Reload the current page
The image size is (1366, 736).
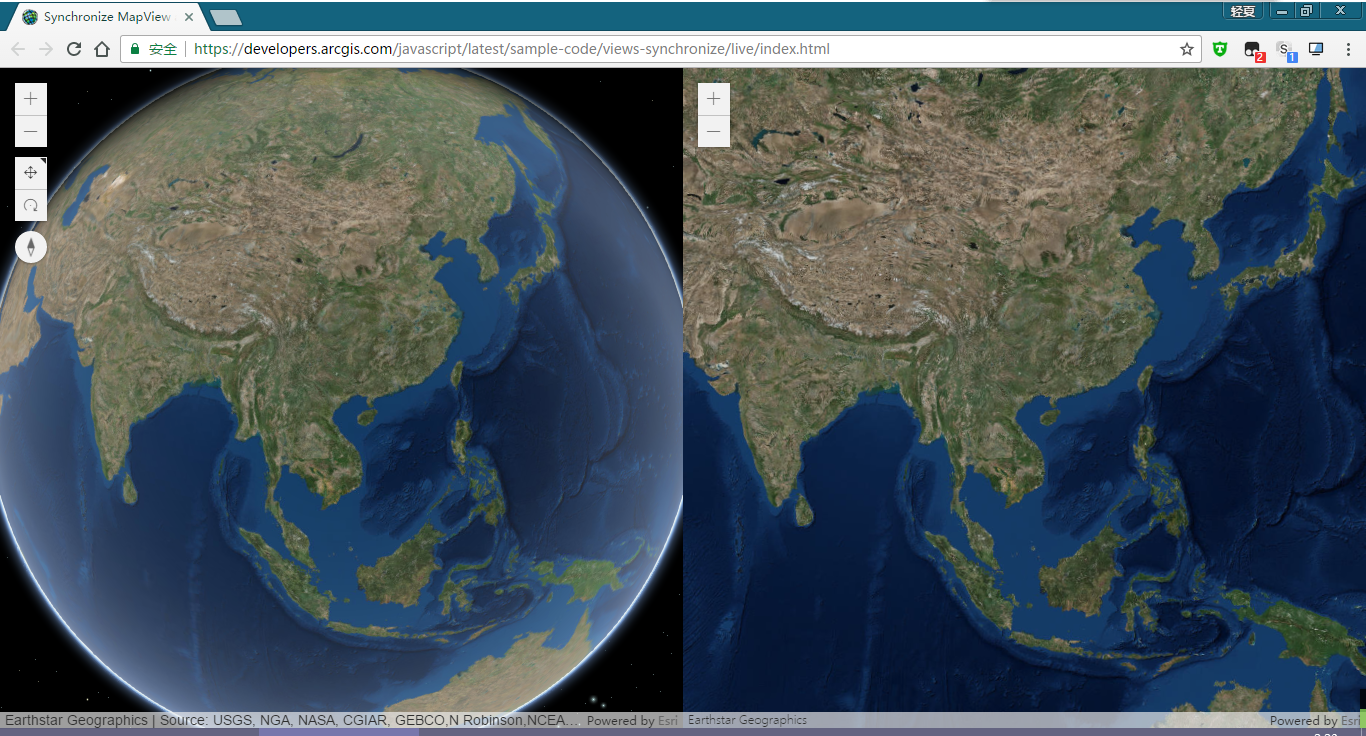74,49
